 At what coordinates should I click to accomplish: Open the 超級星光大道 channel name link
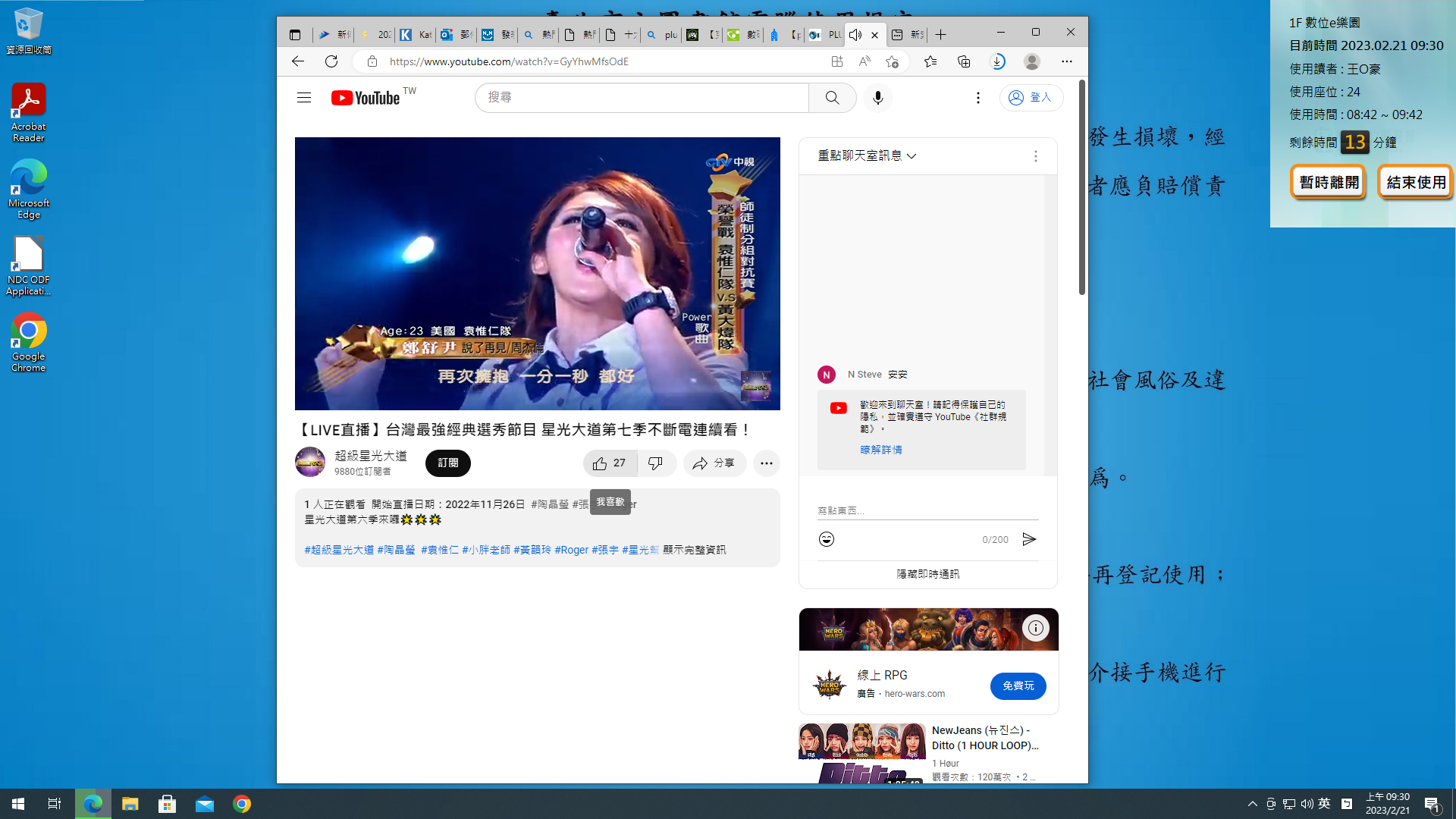coord(371,456)
